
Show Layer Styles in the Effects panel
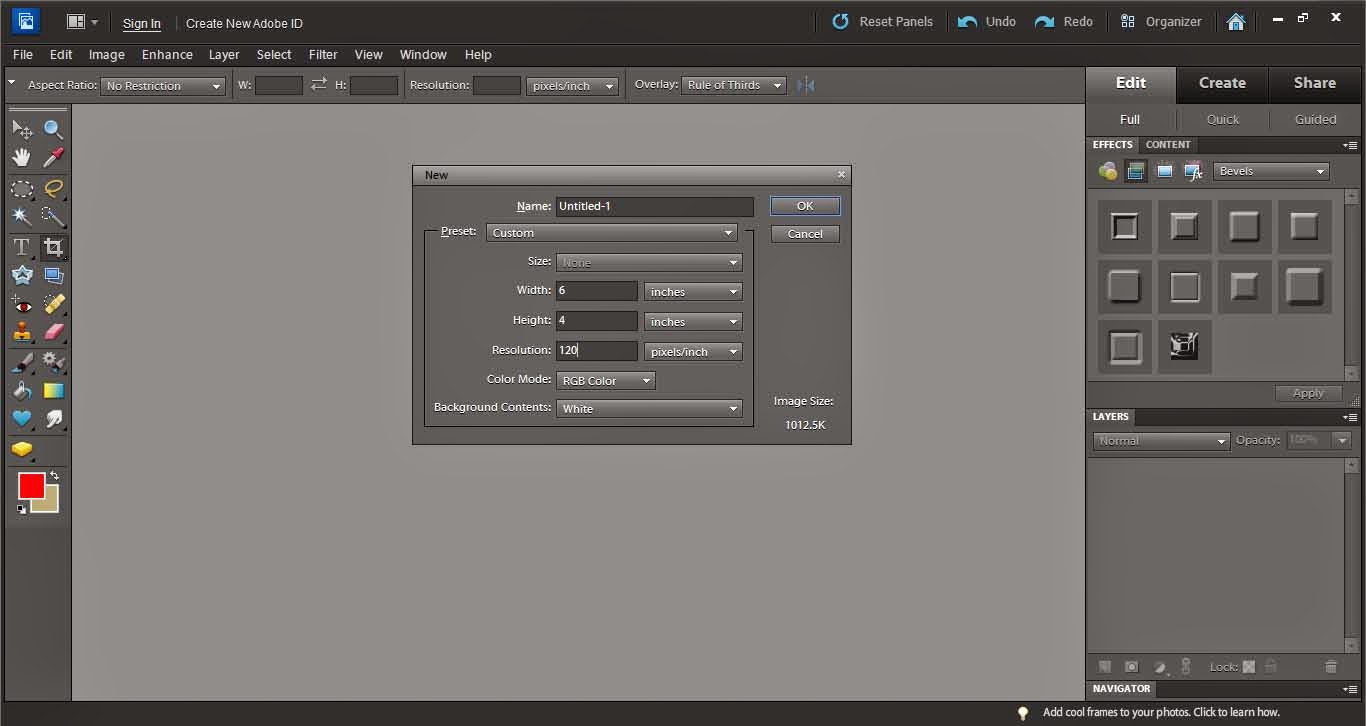point(1135,171)
